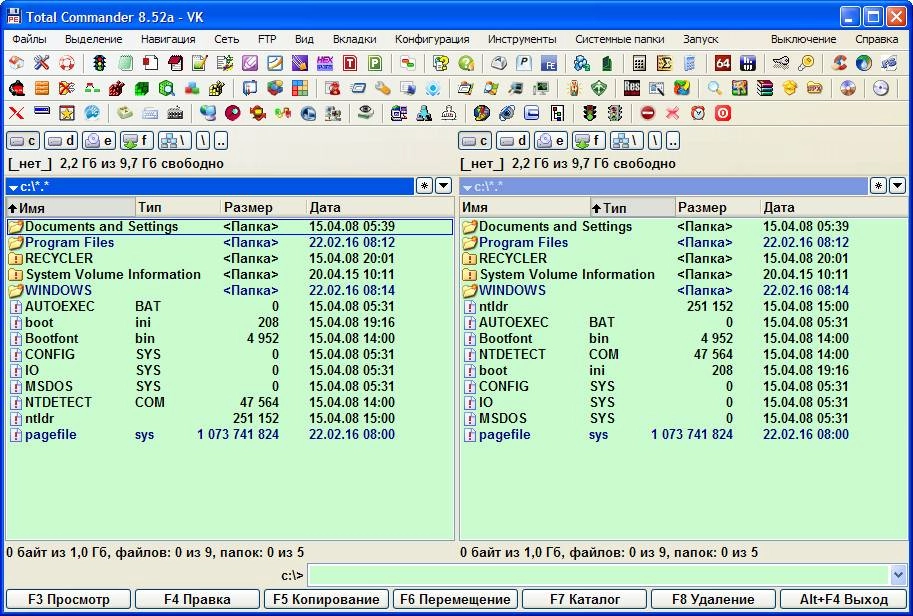Click the red no-entry sign icon

(647, 113)
